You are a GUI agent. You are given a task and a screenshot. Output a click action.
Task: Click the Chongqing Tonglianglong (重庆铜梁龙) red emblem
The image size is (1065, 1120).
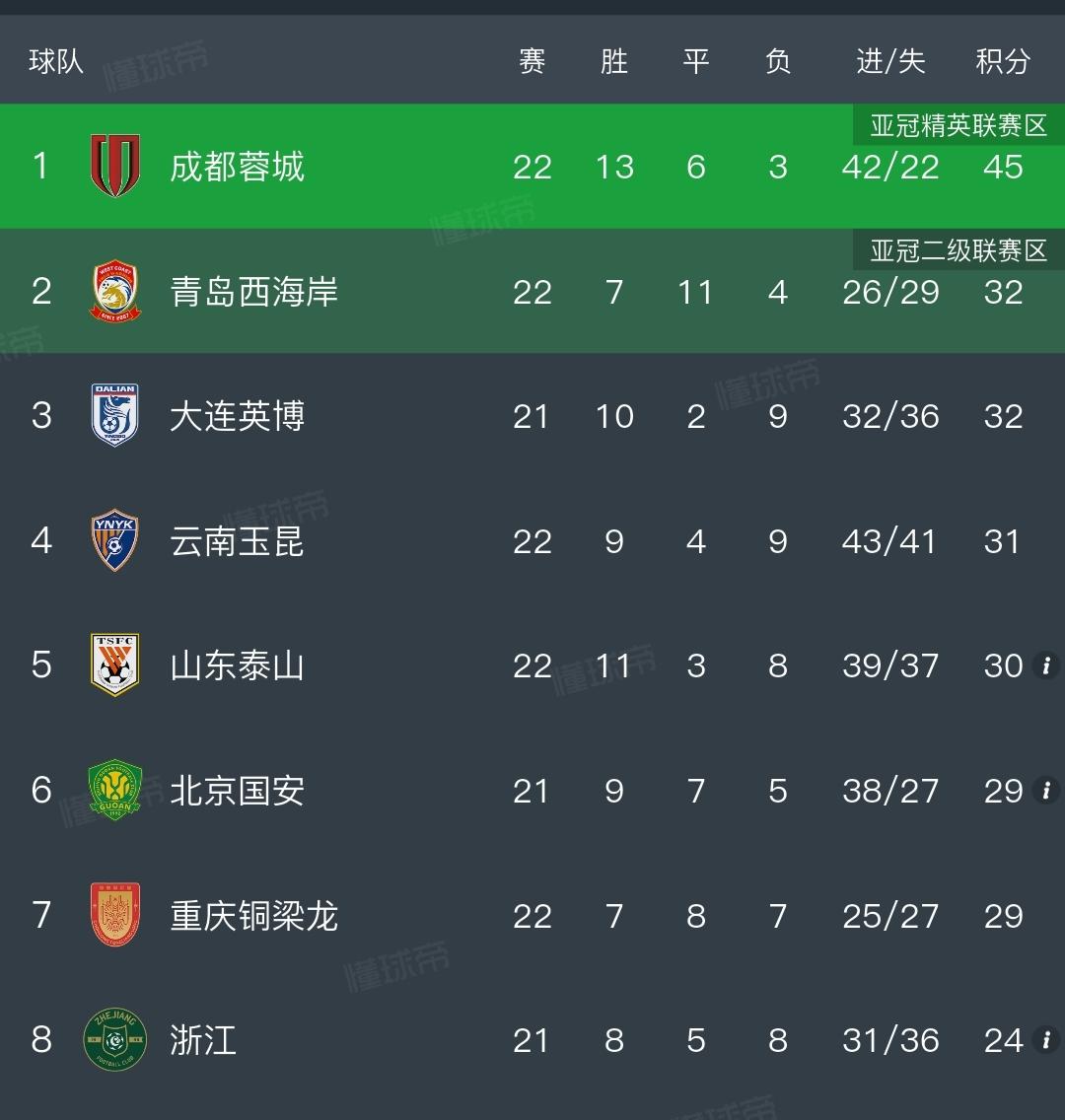coord(115,914)
